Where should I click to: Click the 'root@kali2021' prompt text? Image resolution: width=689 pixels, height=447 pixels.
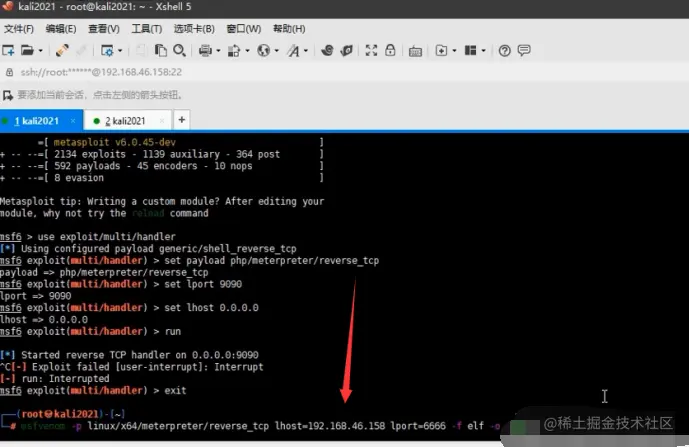(x=60, y=414)
